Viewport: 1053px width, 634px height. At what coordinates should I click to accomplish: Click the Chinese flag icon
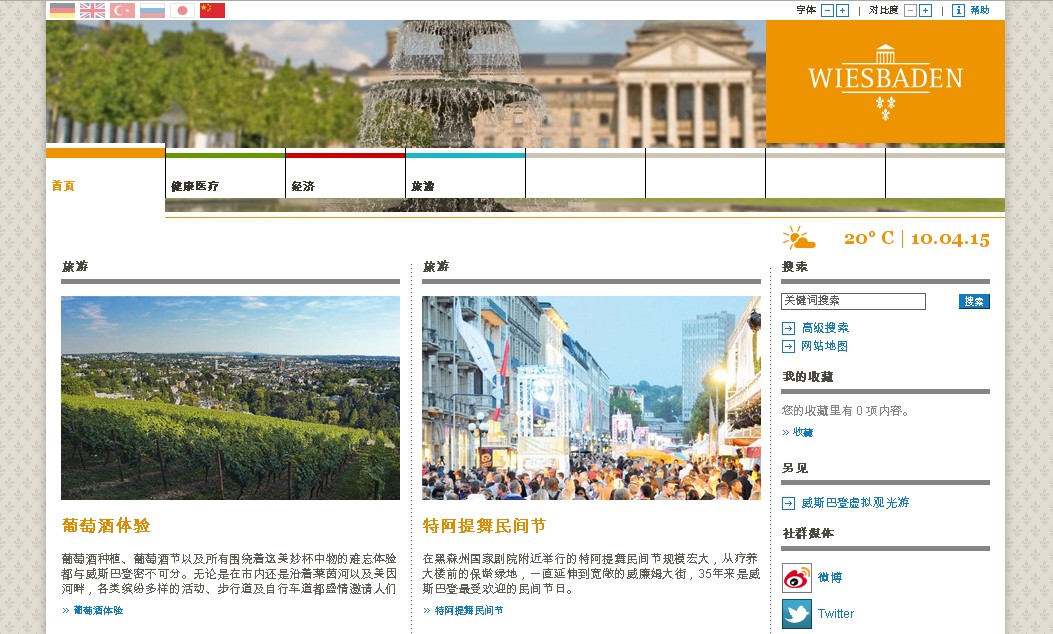click(x=212, y=10)
